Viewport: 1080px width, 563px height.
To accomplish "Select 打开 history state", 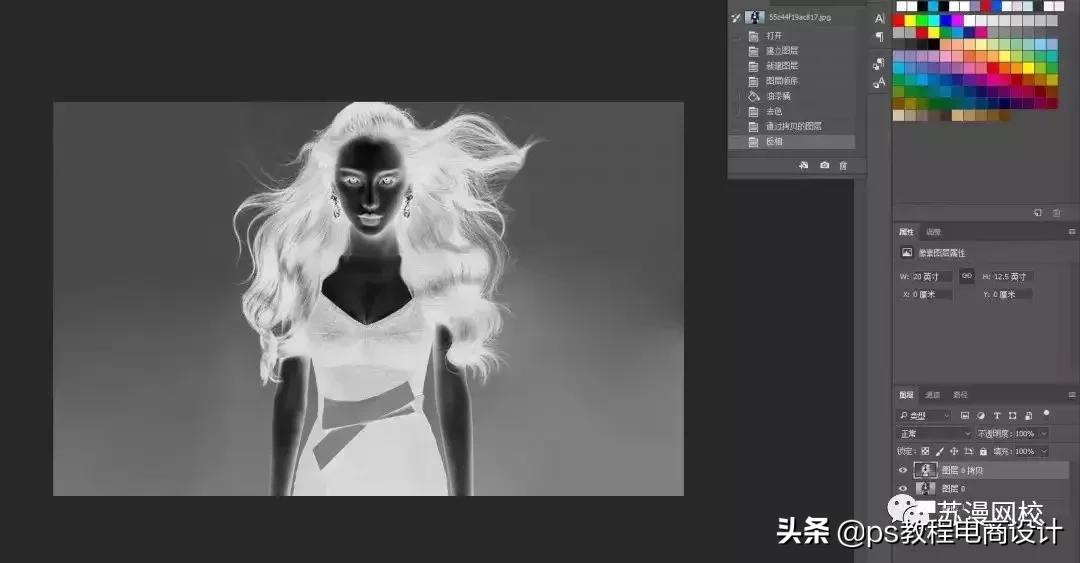I will pos(792,36).
